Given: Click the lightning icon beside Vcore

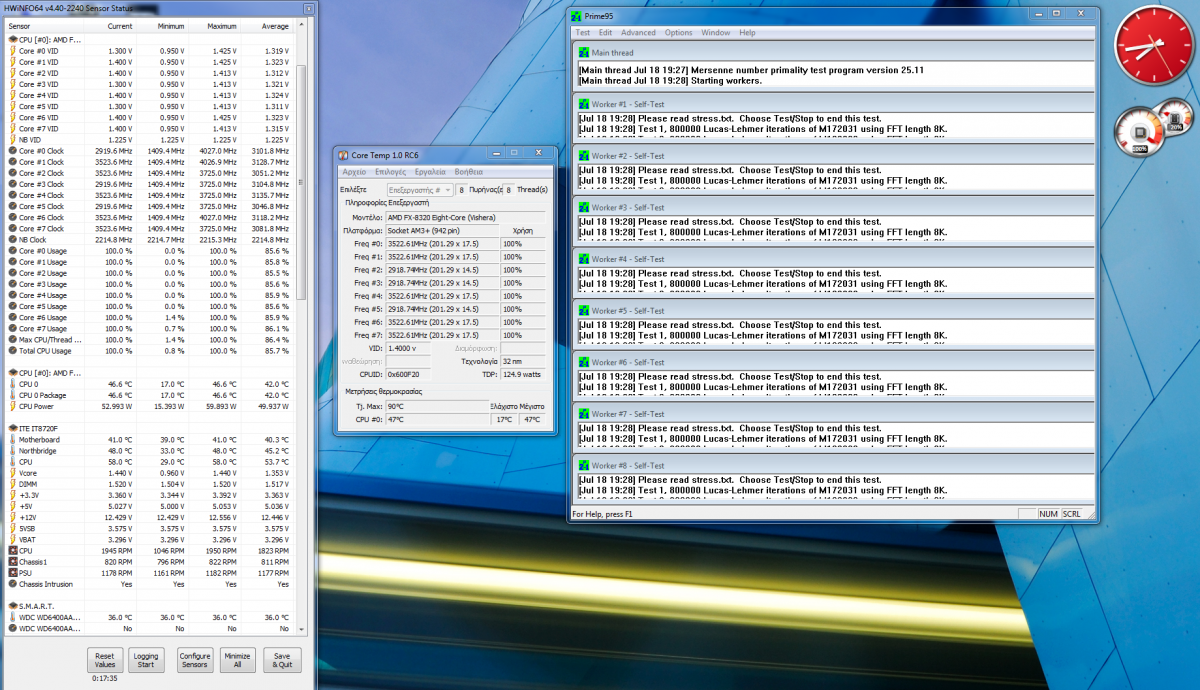Looking at the screenshot, I should tap(12, 472).
